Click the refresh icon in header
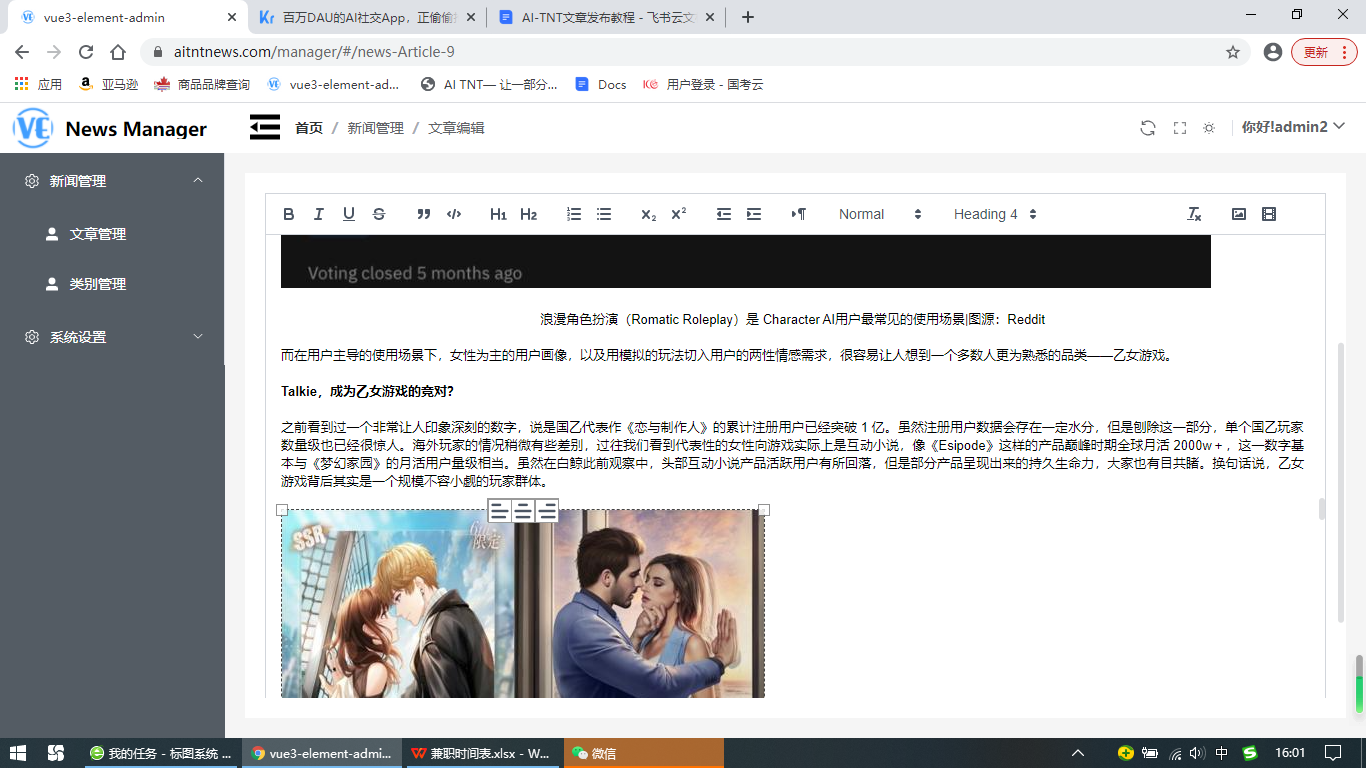1366x768 pixels. pyautogui.click(x=1148, y=128)
